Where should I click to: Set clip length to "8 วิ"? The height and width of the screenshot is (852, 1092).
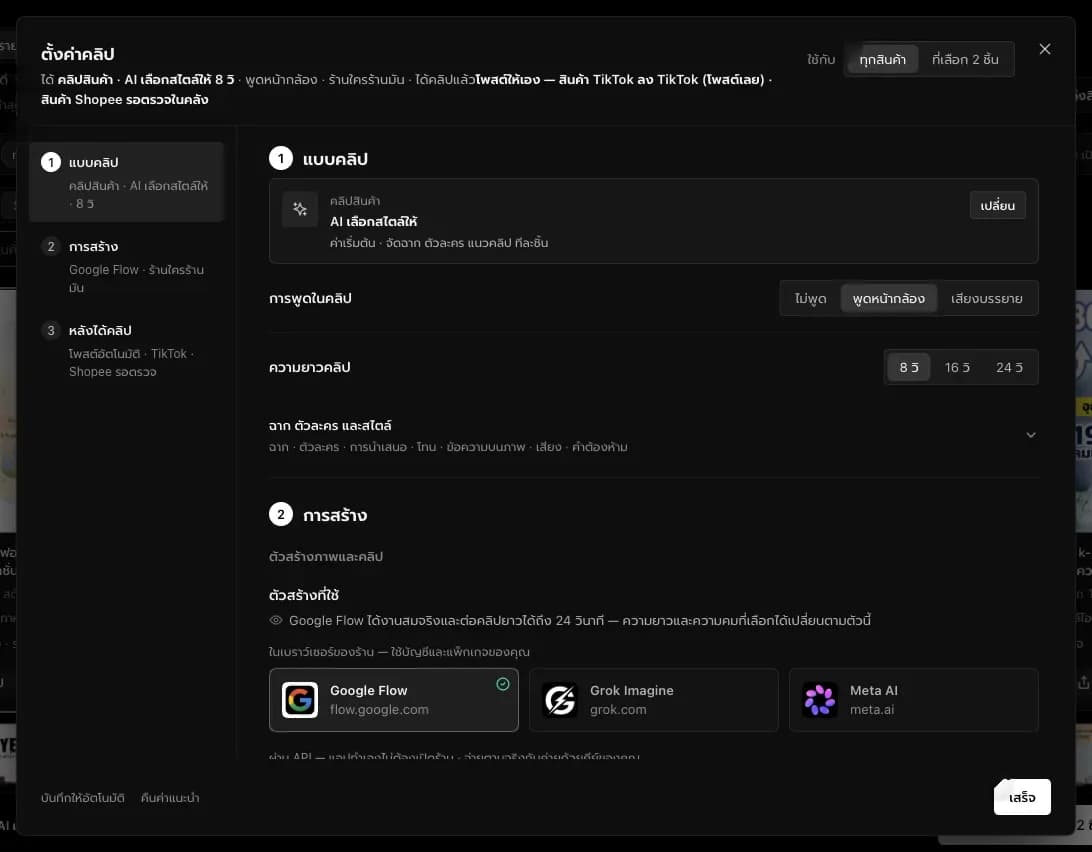[909, 367]
